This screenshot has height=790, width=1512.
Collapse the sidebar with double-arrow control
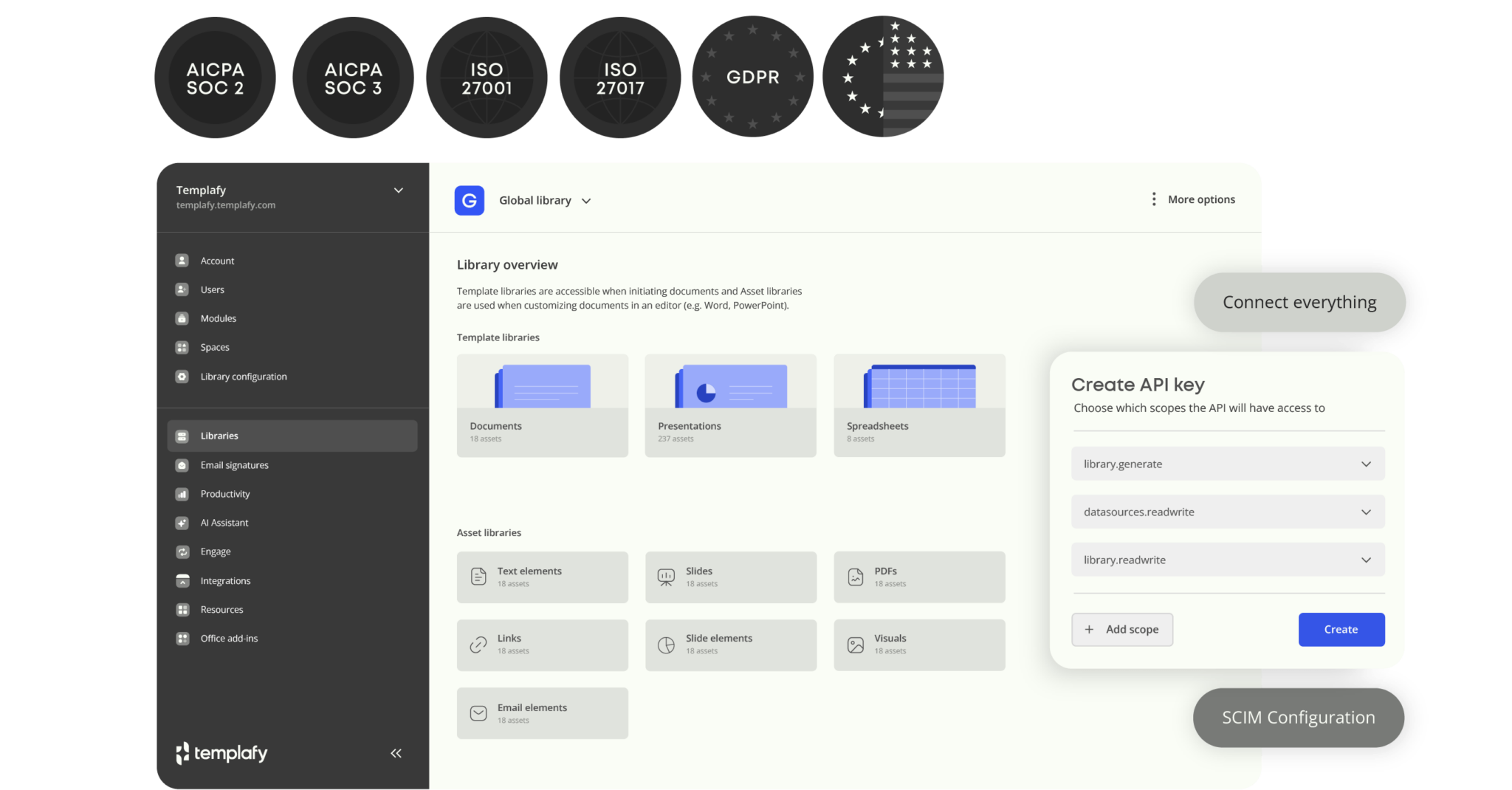[396, 752]
